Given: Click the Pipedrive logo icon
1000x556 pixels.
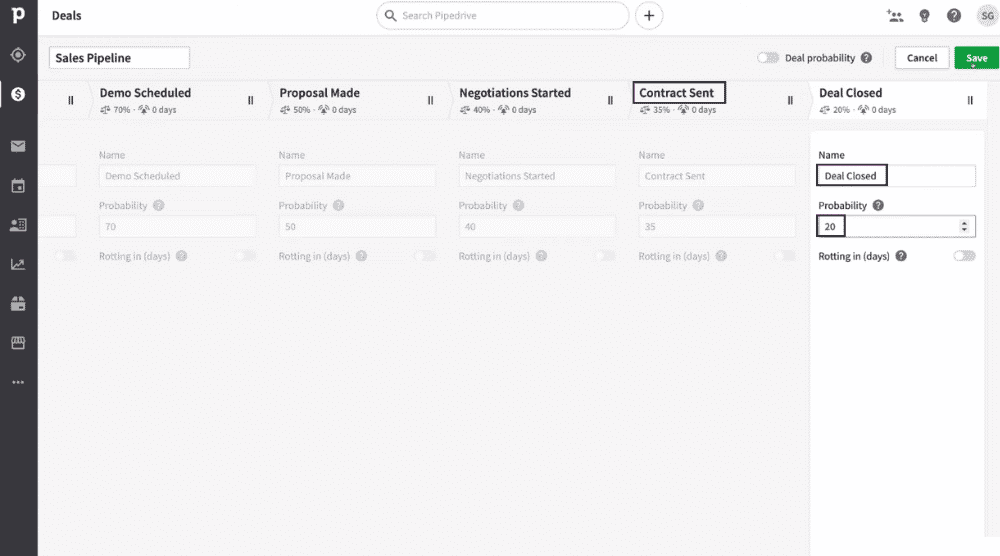Looking at the screenshot, I should [x=18, y=14].
